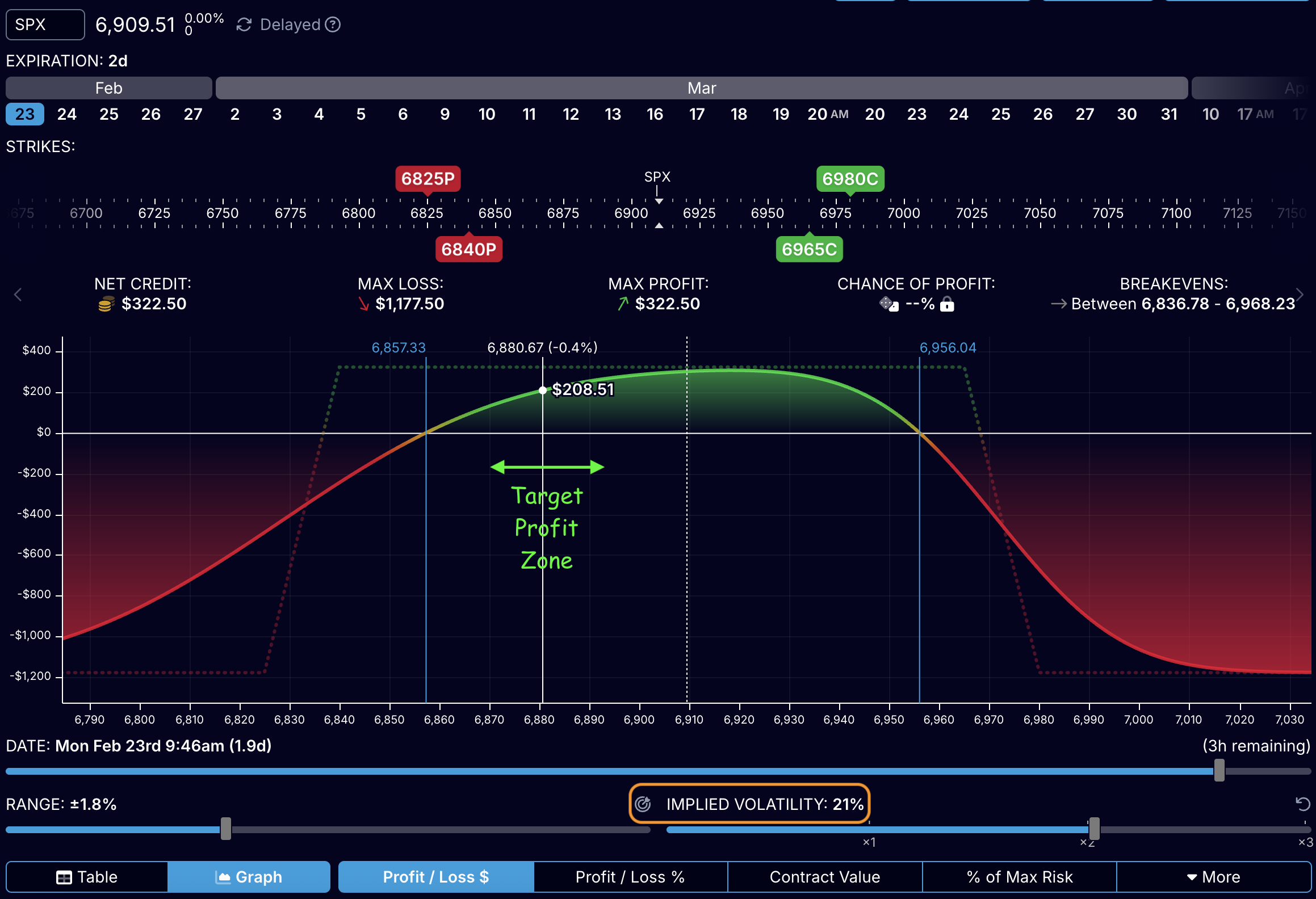This screenshot has width=1316, height=899.
Task: Click the SPX ticker input field
Action: coord(44,24)
